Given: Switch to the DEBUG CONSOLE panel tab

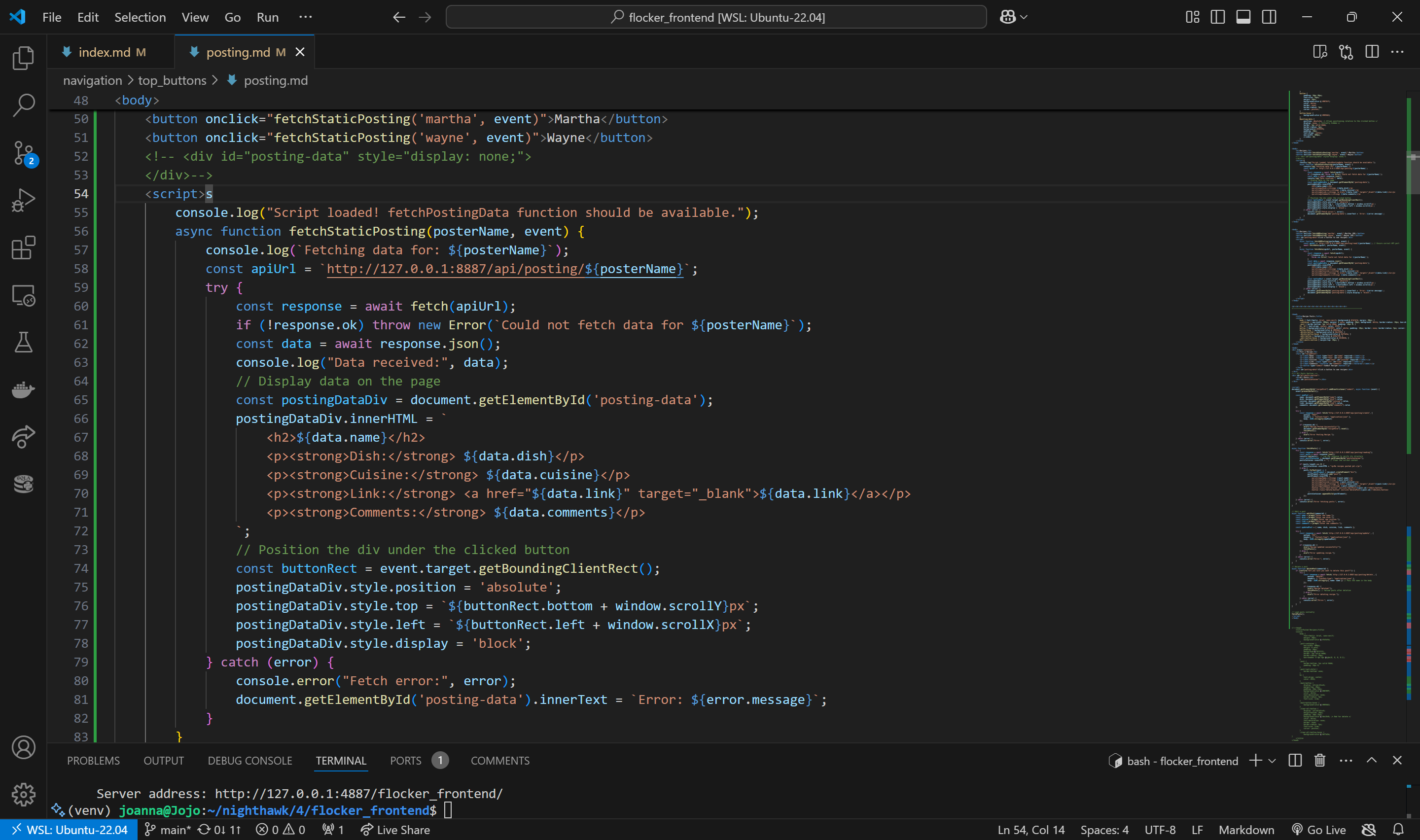Looking at the screenshot, I should 249,761.
